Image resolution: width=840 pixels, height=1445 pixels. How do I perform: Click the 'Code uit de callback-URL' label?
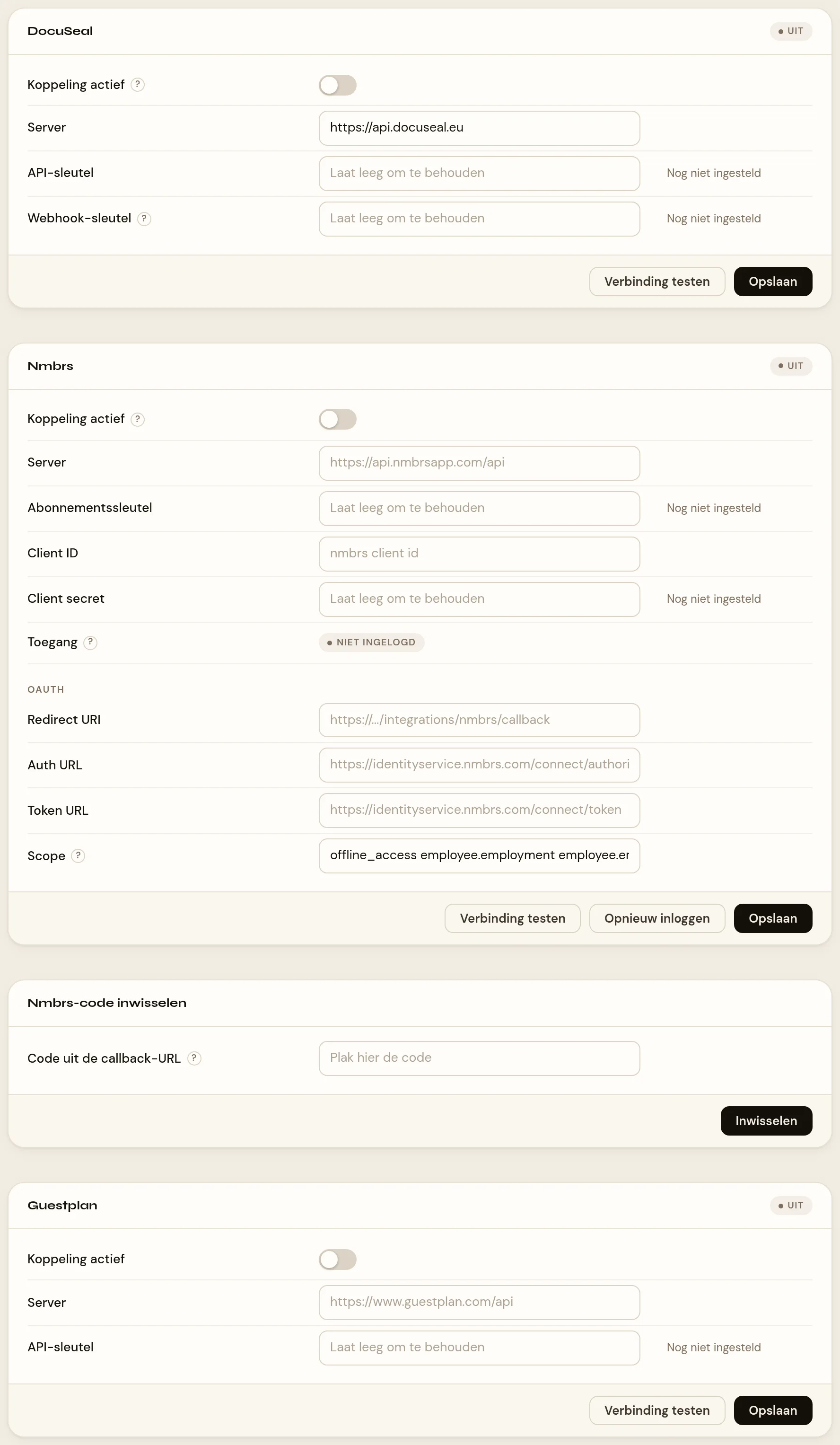tap(104, 1058)
